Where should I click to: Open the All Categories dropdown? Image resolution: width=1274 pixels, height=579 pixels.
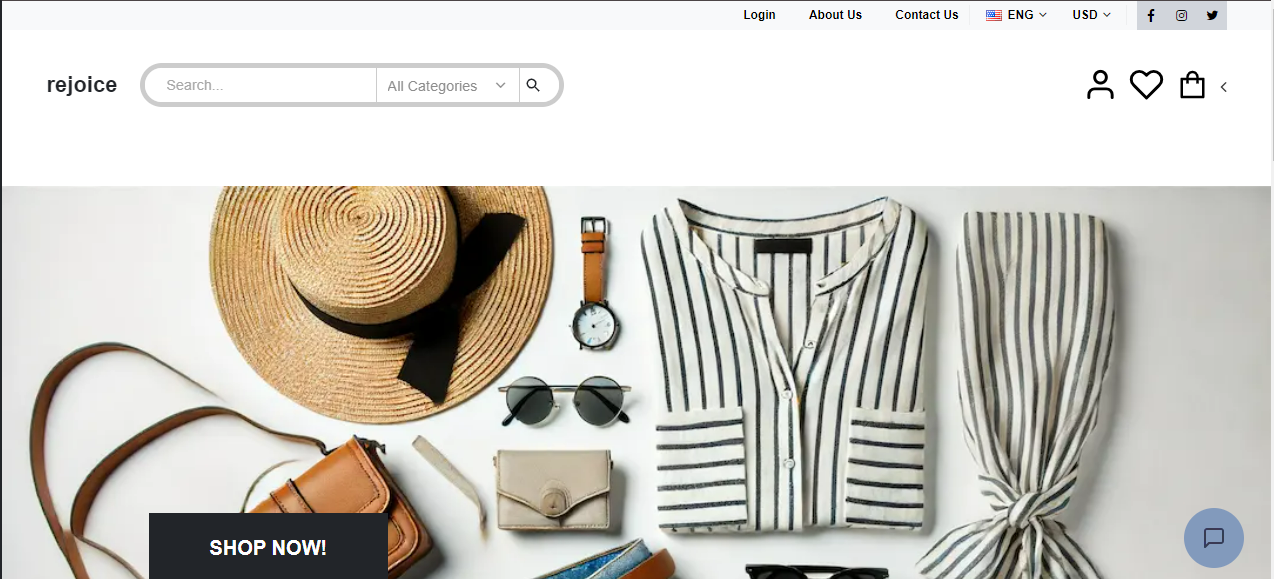pos(447,85)
